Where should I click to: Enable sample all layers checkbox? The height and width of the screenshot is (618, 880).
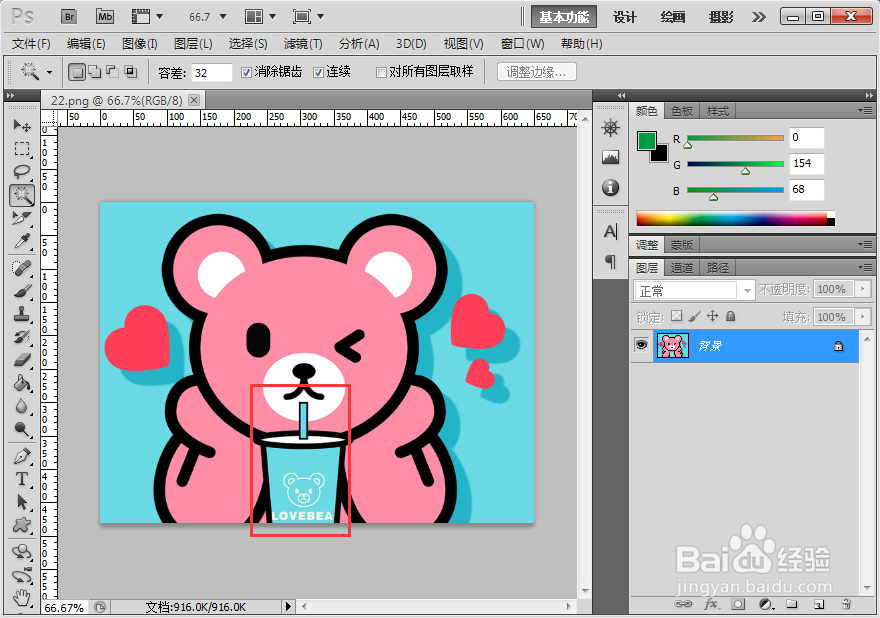pos(381,72)
